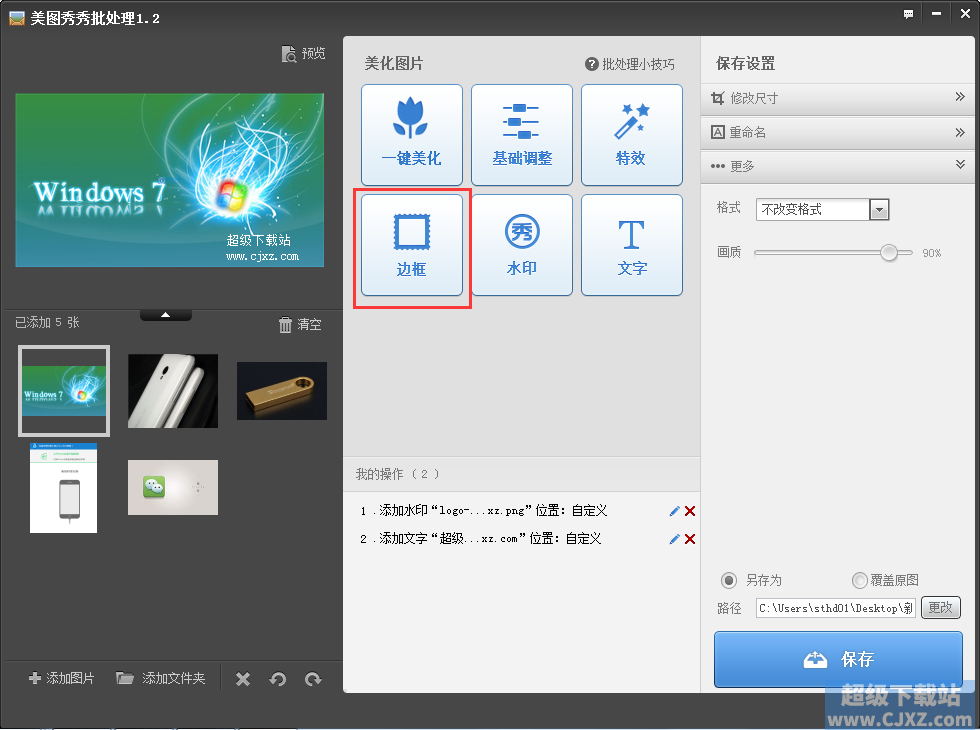Select the 覆盖原图 overwrite original radio button
Image resolution: width=980 pixels, height=730 pixels.
[x=860, y=581]
